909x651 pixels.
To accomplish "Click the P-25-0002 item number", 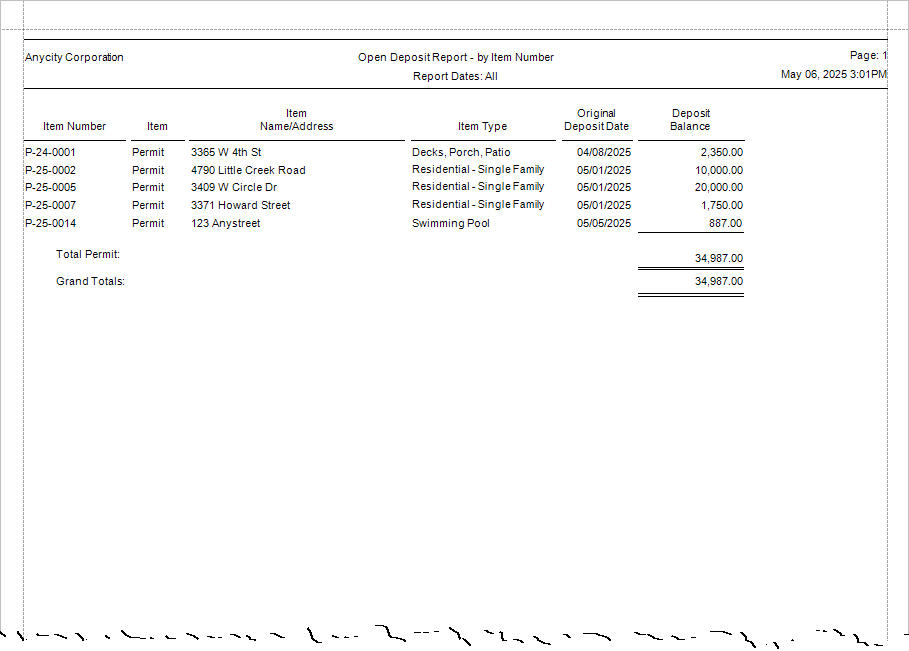I will 50,169.
